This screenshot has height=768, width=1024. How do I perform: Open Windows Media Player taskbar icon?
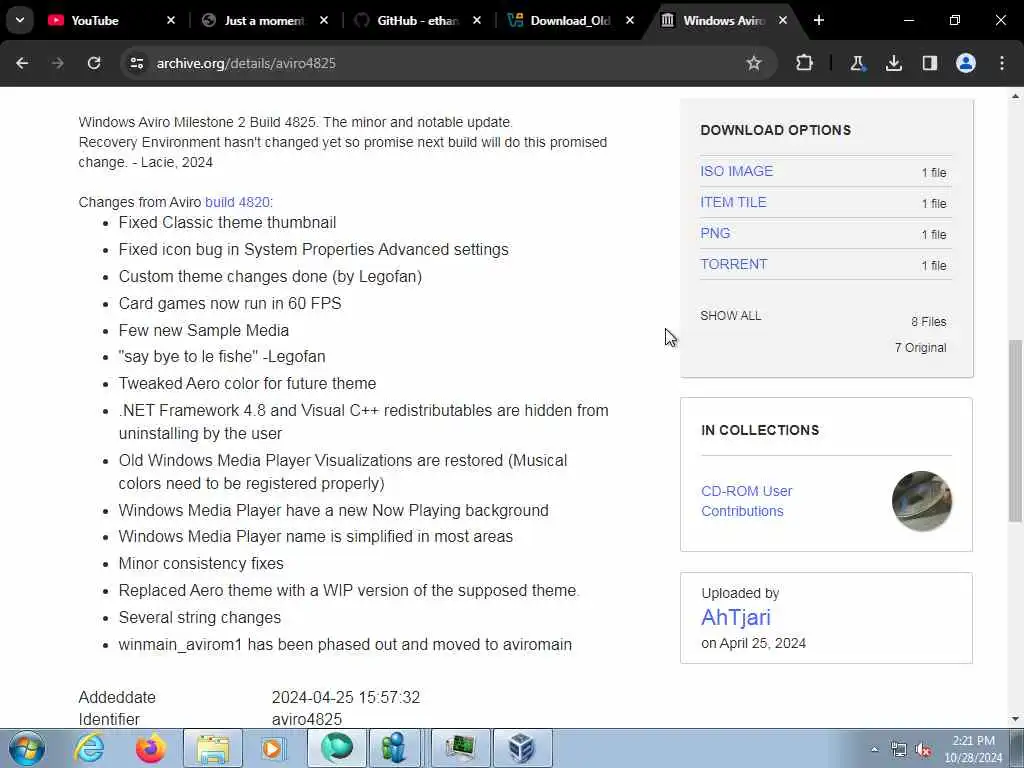pyautogui.click(x=273, y=748)
